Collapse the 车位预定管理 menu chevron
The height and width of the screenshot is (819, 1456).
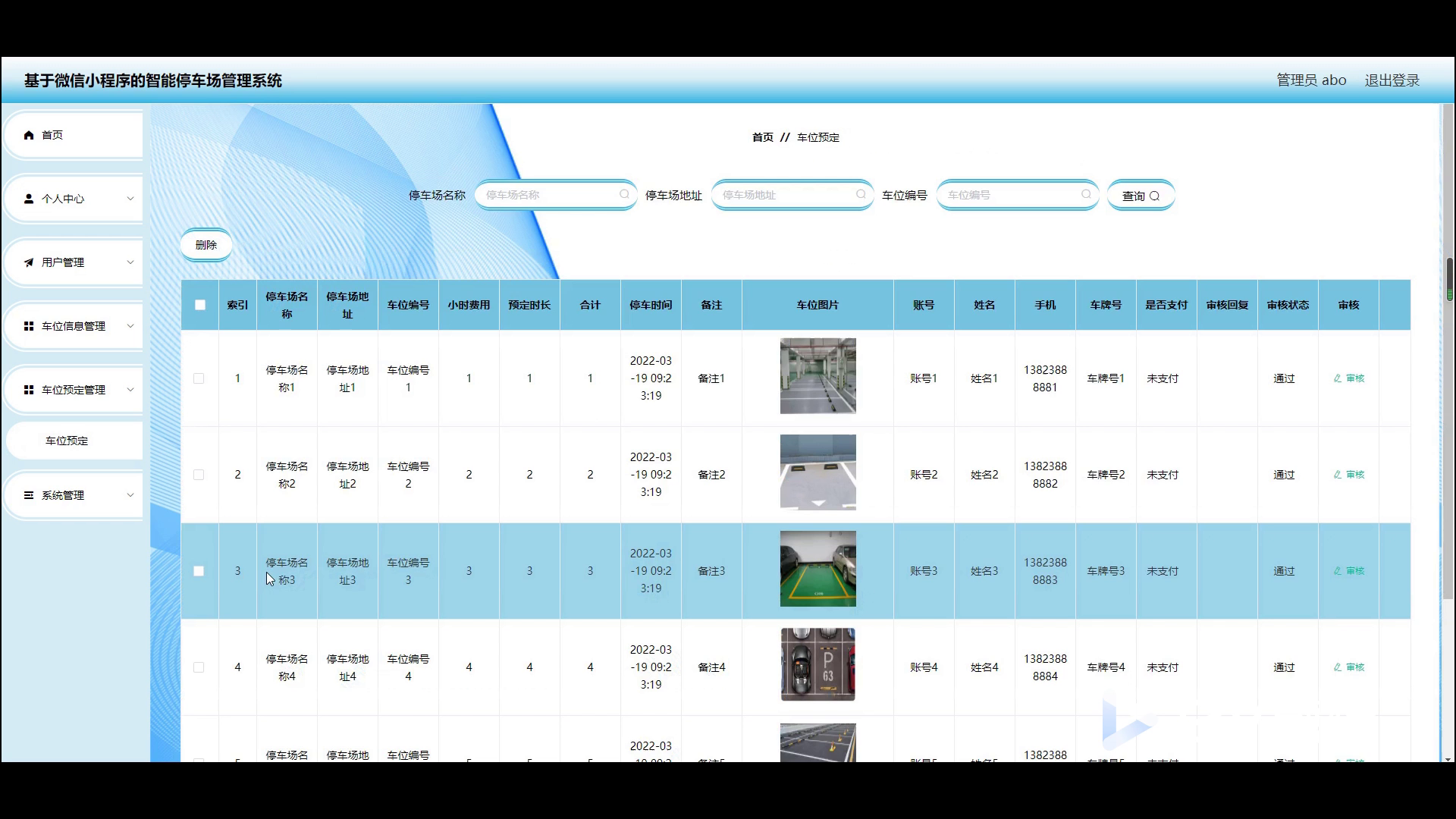click(130, 390)
